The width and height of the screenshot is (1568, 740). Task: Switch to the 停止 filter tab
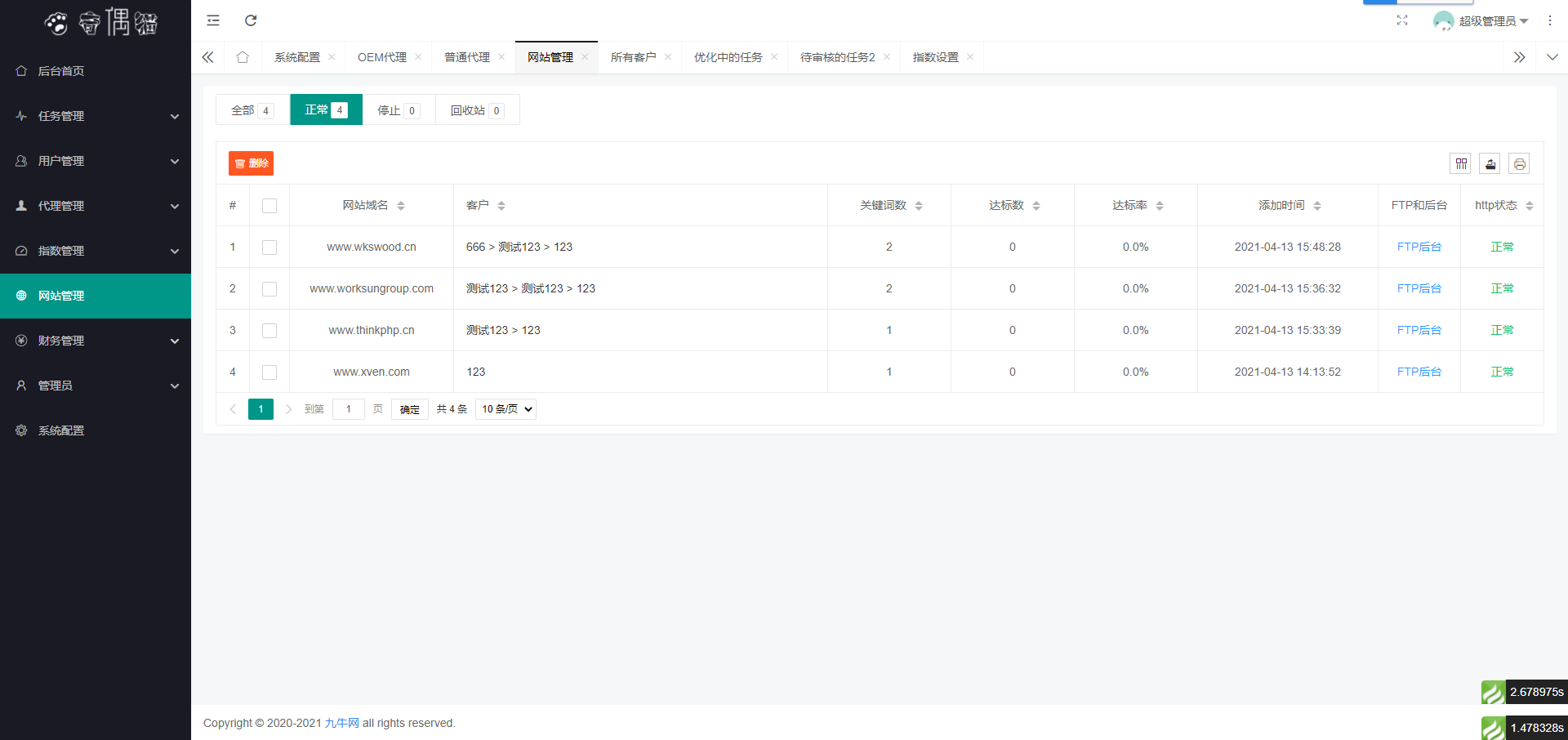click(399, 110)
